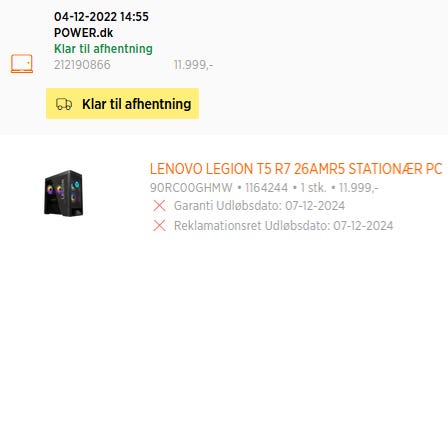
Task: Click the orange laptop order icon
Action: point(22,64)
